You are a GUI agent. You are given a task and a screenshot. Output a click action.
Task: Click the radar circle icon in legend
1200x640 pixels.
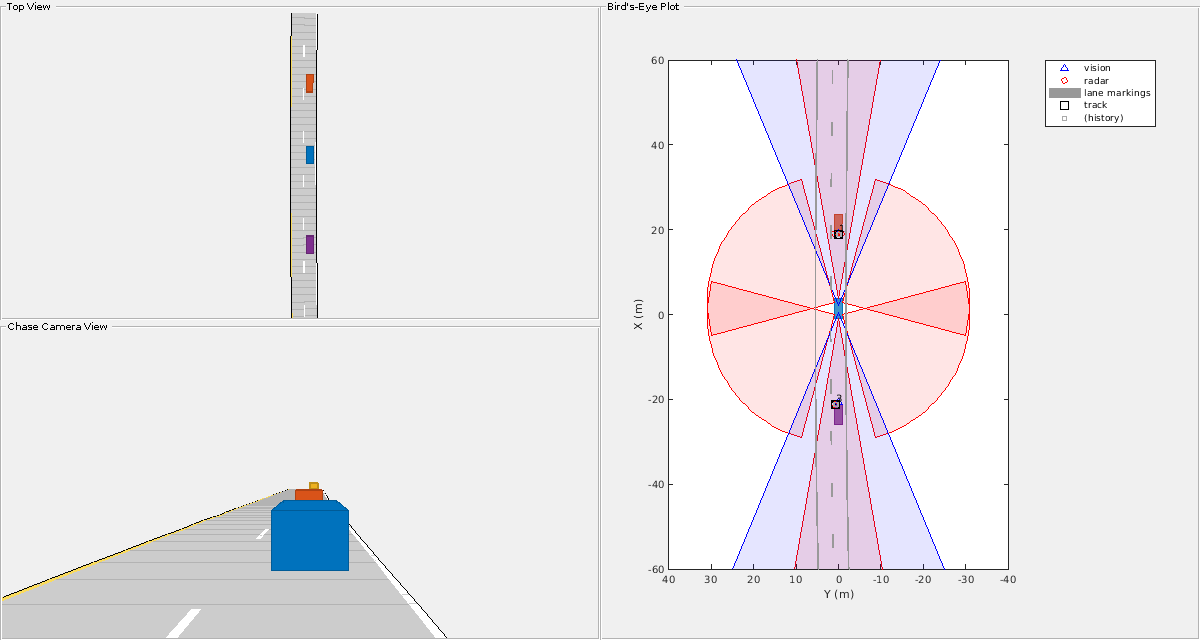click(1064, 80)
